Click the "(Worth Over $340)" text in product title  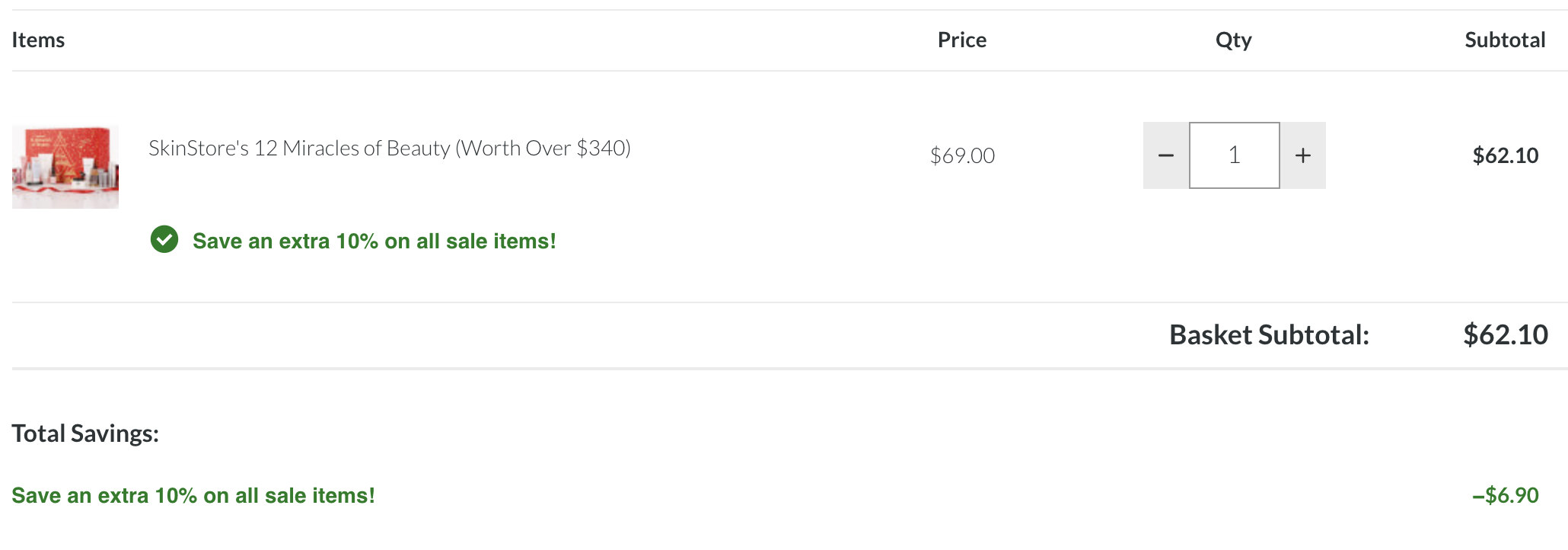click(543, 148)
